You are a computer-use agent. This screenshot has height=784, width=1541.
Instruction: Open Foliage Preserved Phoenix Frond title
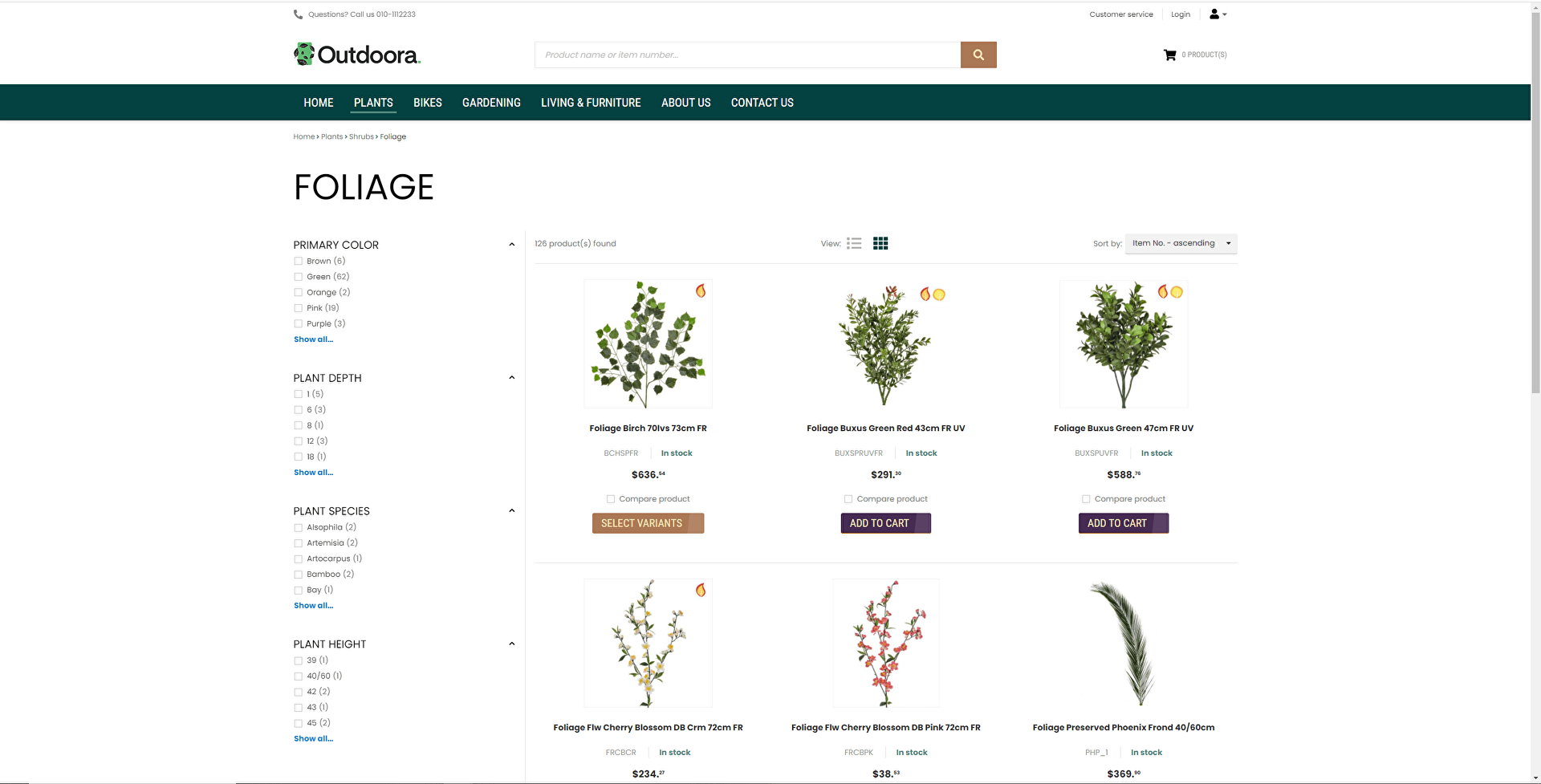tap(1123, 728)
